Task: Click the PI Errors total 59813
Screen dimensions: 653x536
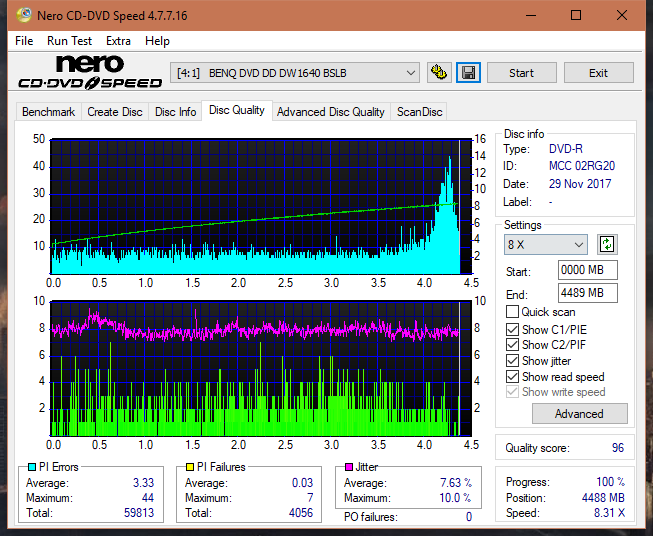Action: click(139, 513)
